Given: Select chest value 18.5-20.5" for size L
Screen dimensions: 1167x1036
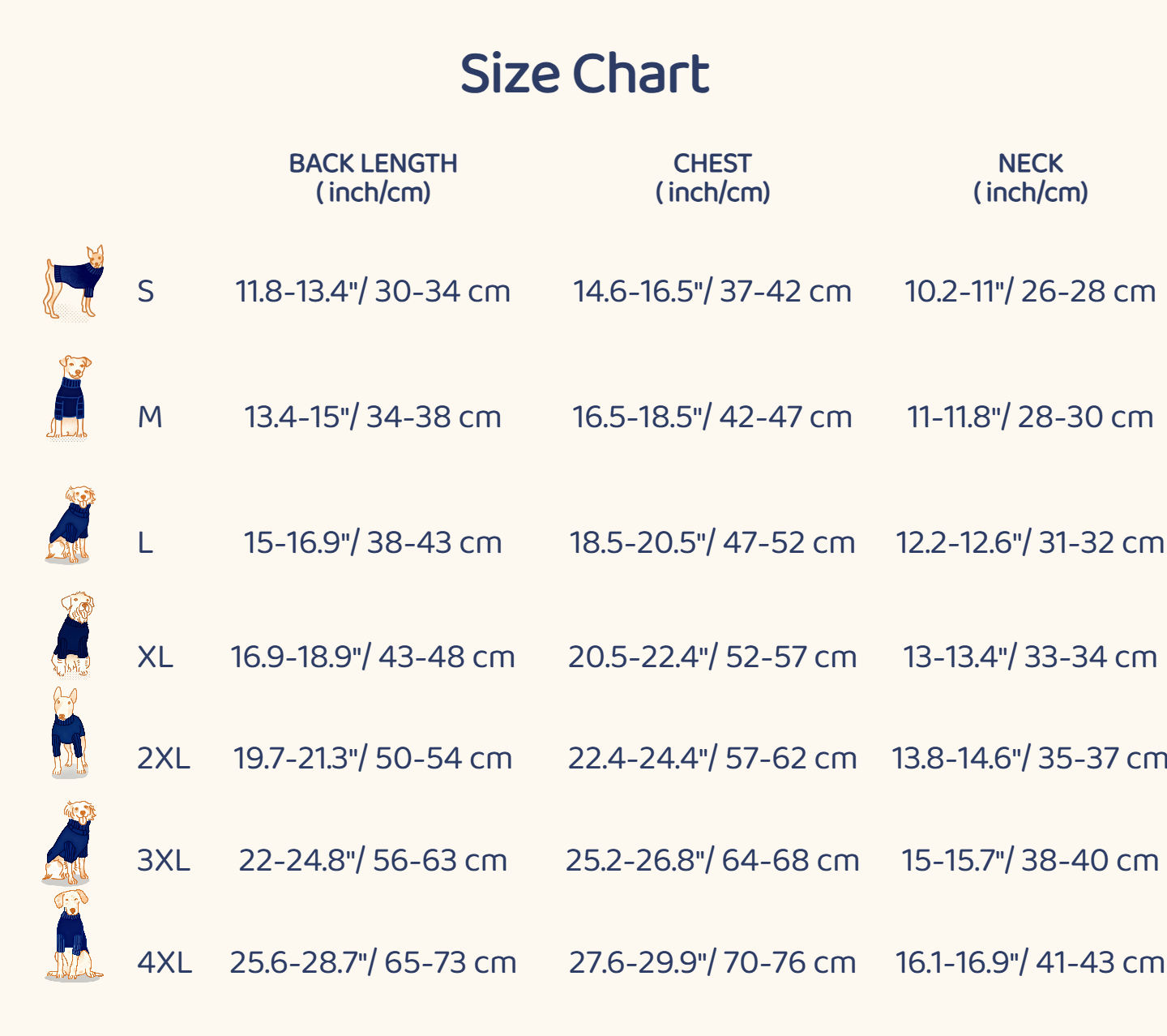Looking at the screenshot, I should pyautogui.click(x=712, y=542).
